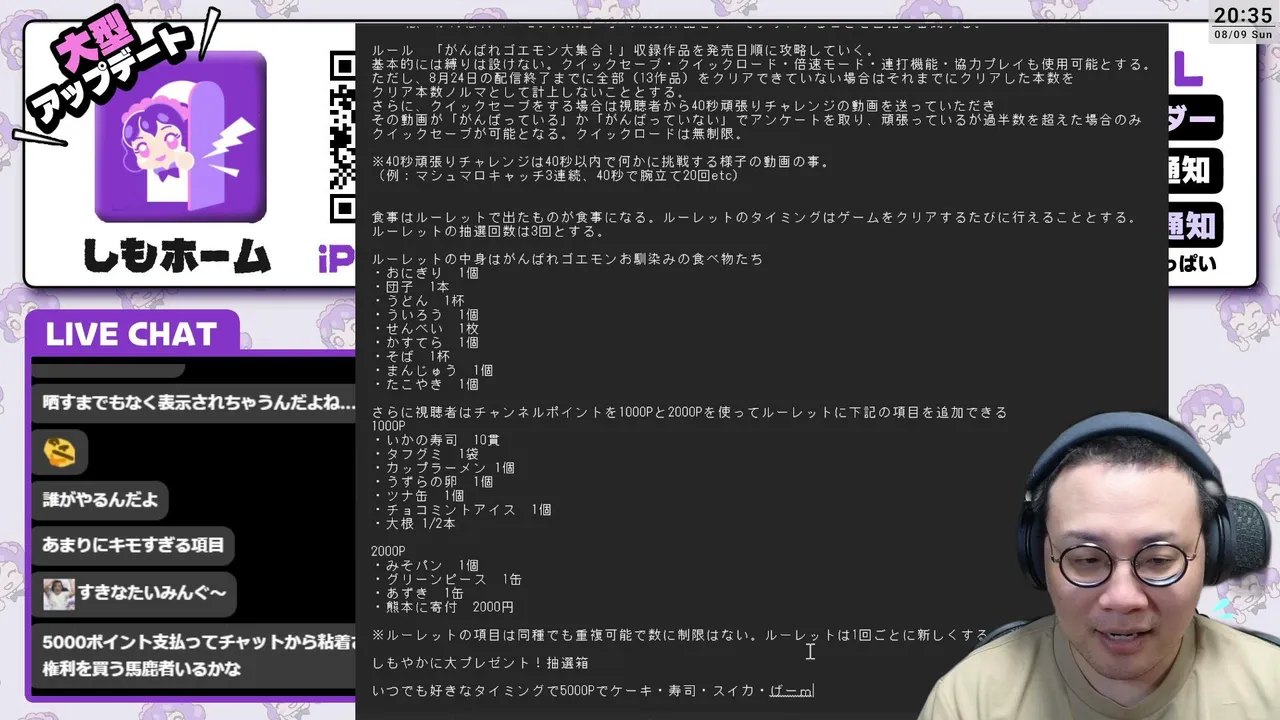Image resolution: width=1280 pixels, height=720 pixels.
Task: Click chat message あまりにキモすぎる項目
Action: [x=133, y=546]
